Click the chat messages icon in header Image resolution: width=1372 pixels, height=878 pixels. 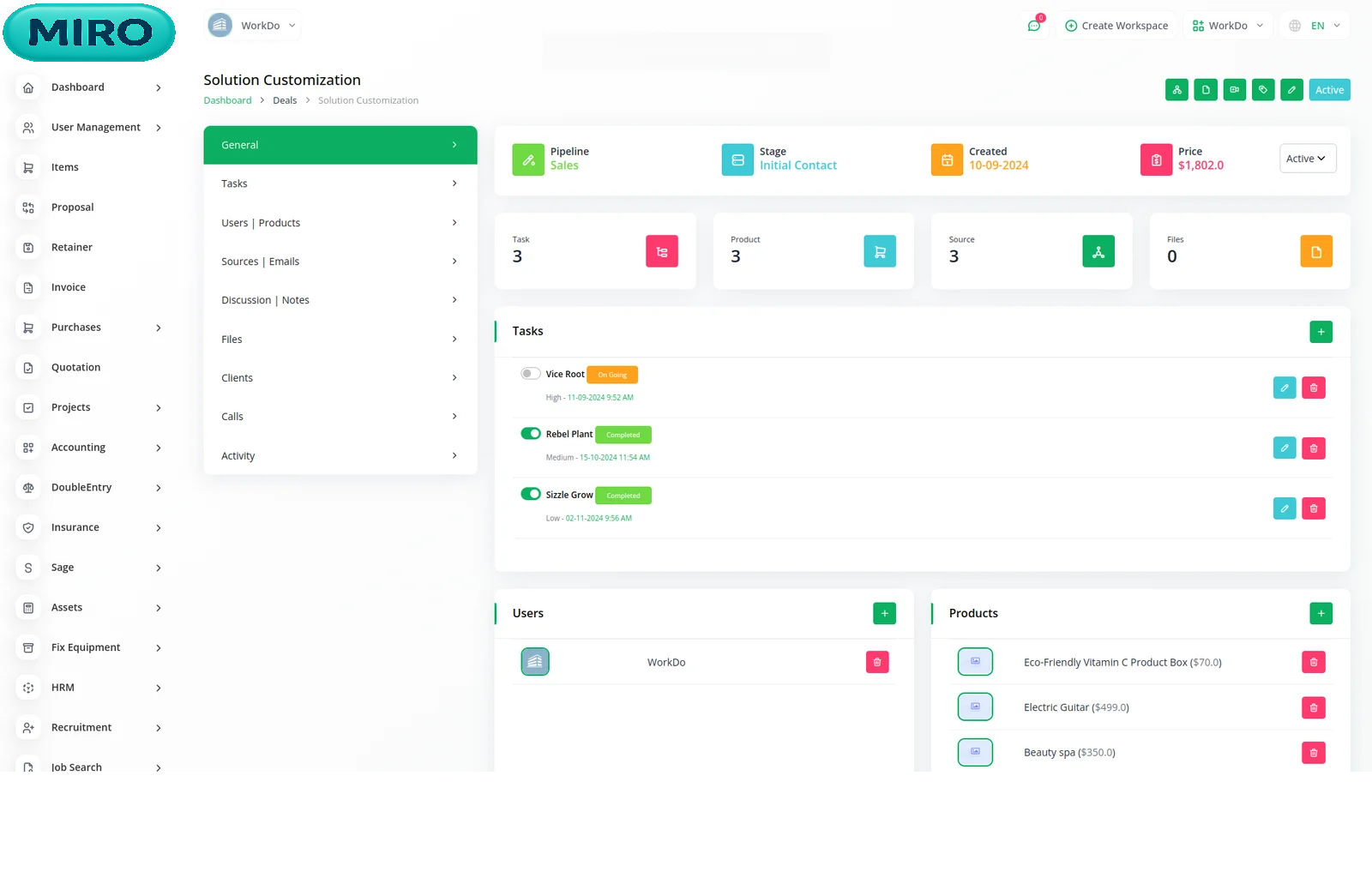1034,26
